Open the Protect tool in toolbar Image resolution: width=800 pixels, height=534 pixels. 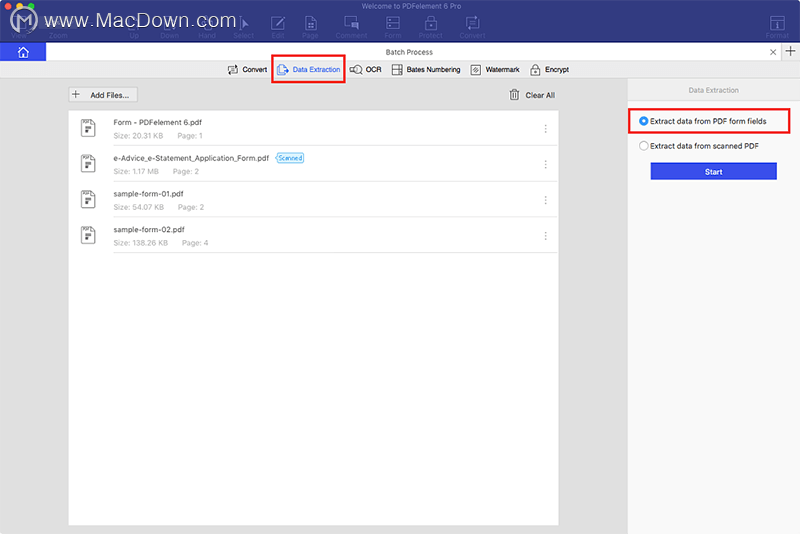[431, 27]
